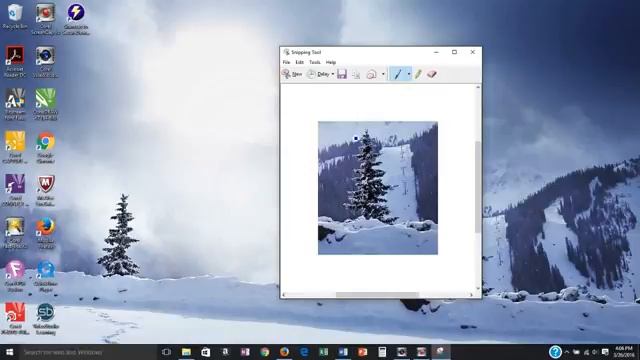Click the horizontal scrollbar in Snipping Tool
The width and height of the screenshot is (640, 360).
377,294
